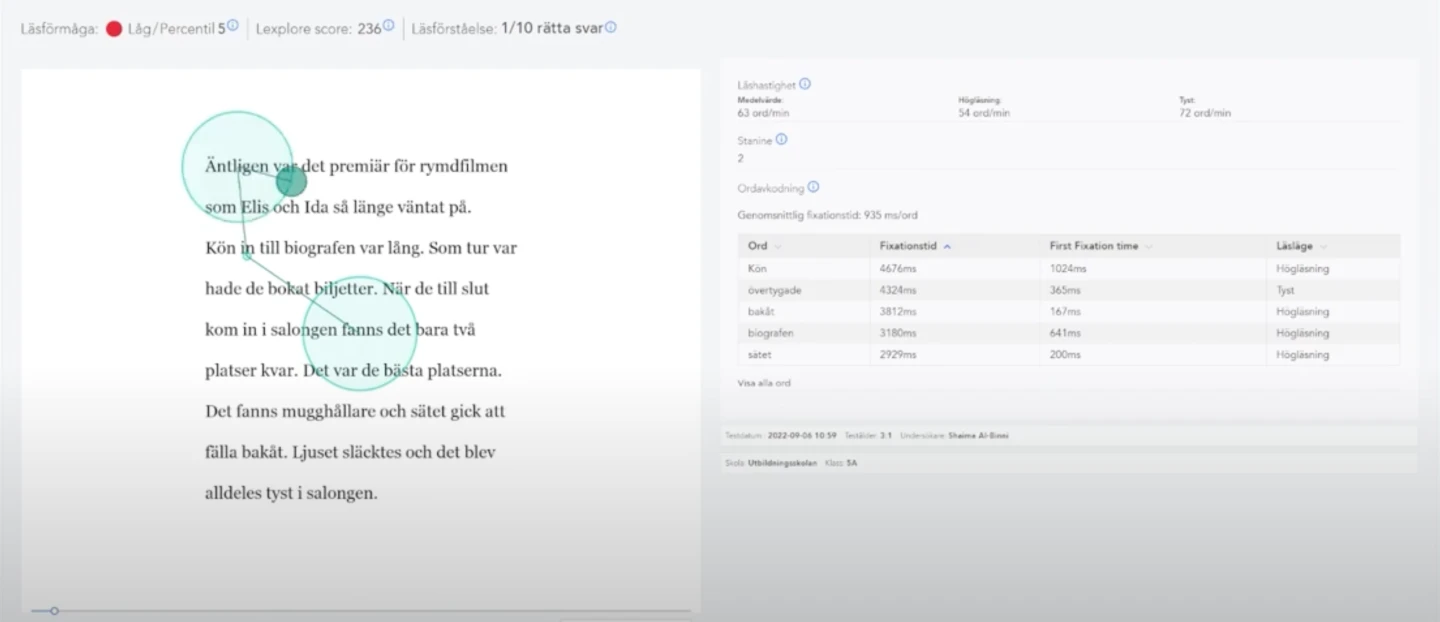Sort table by First Fixation time column

[x=1101, y=246]
